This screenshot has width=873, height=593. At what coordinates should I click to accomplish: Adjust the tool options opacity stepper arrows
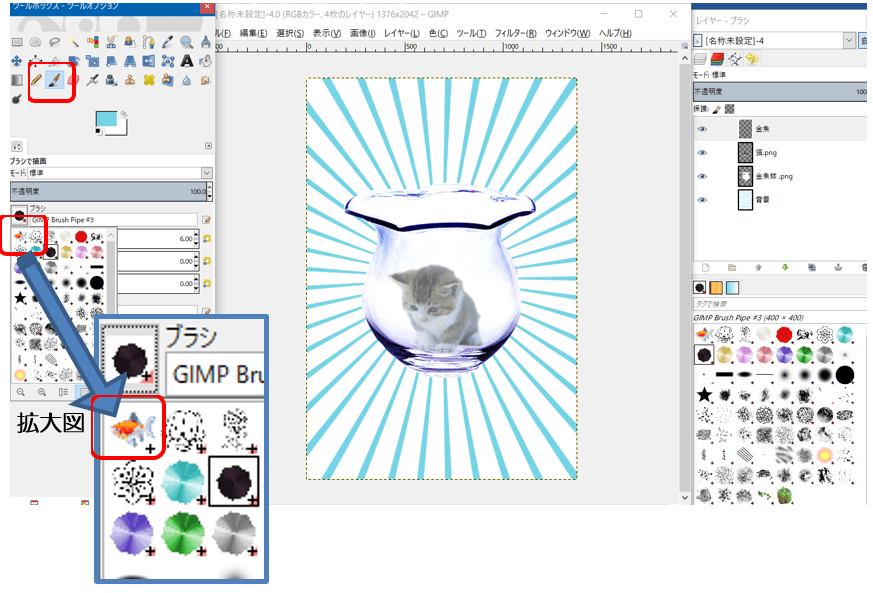(209, 192)
